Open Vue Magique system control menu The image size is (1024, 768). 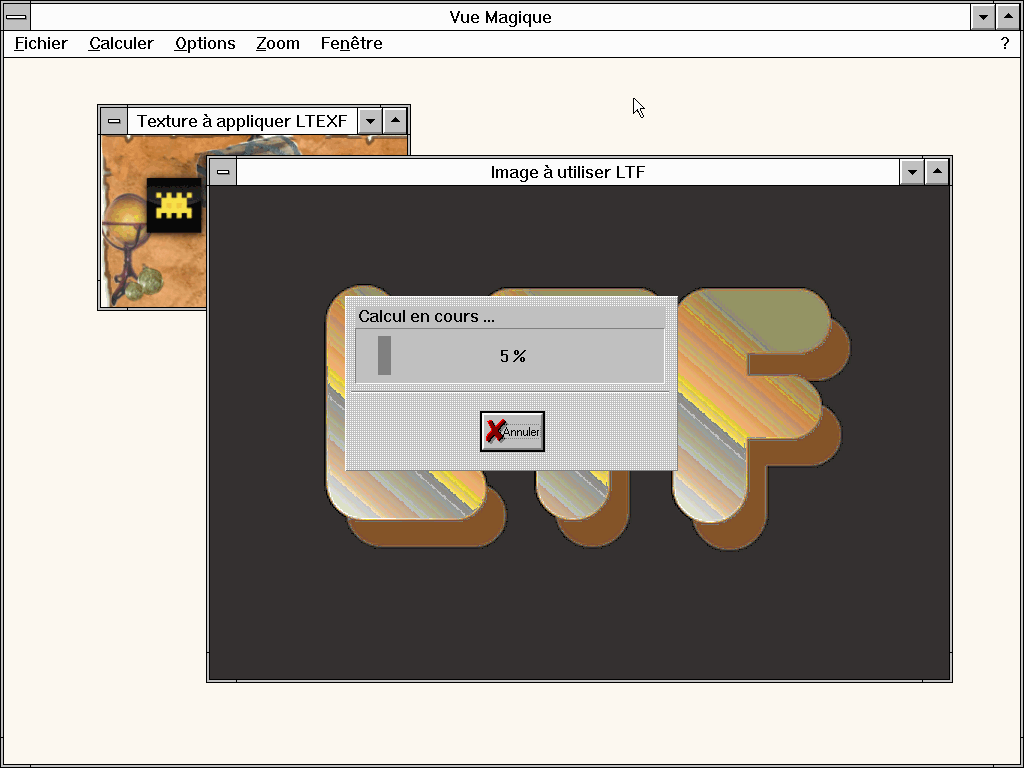[16, 17]
